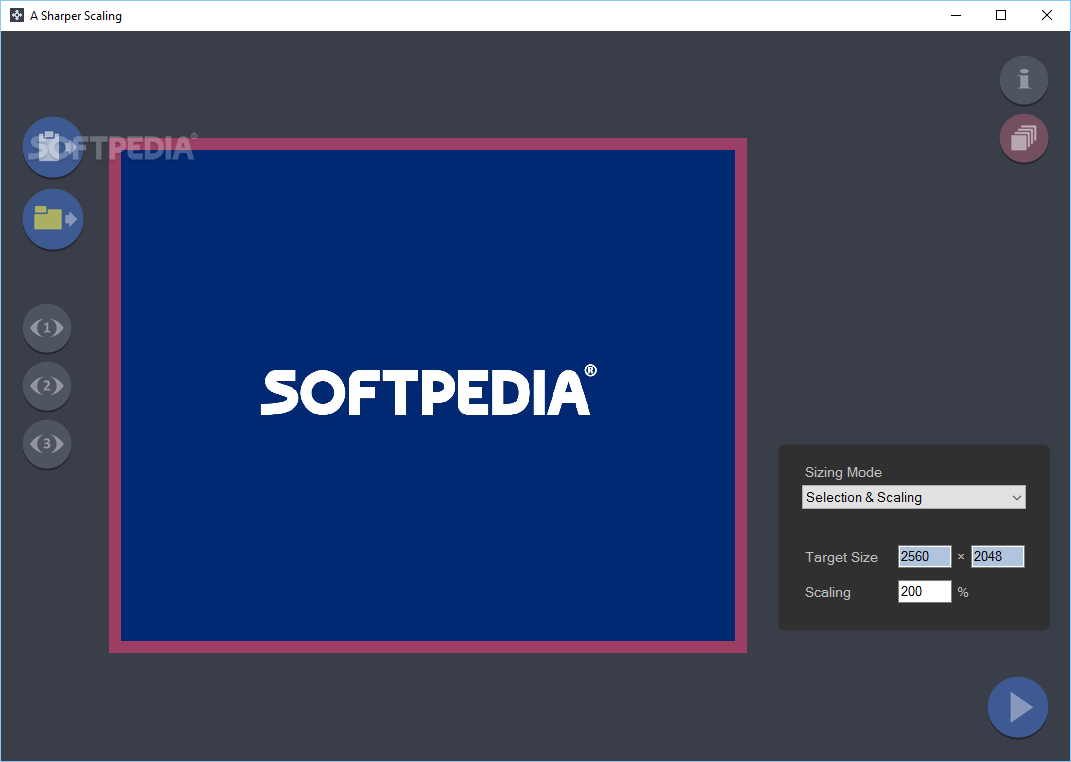1071x762 pixels.
Task: Click the app icon in title bar
Action: (17, 15)
